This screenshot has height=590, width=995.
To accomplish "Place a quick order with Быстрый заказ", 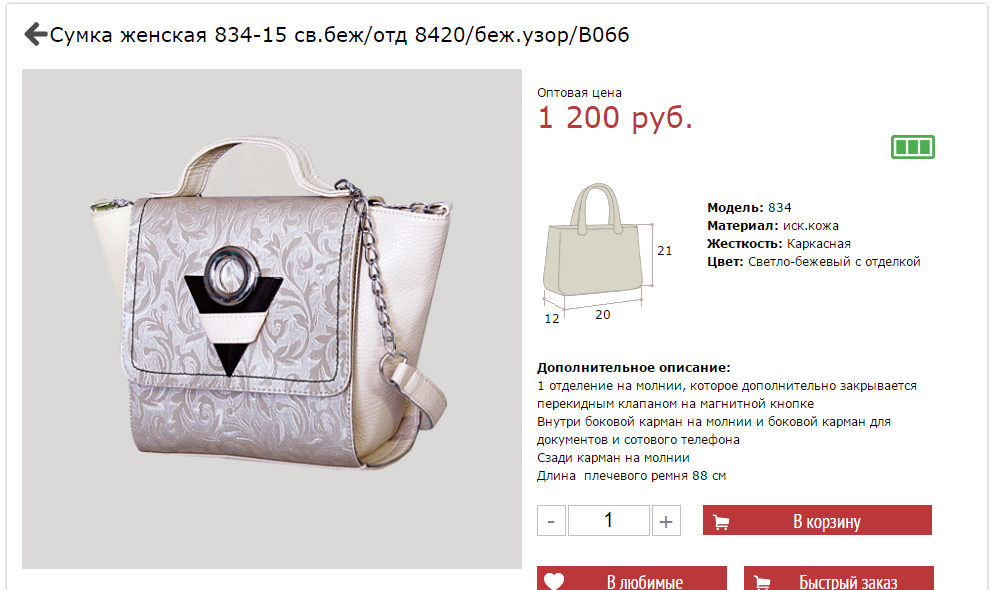I will [x=839, y=578].
